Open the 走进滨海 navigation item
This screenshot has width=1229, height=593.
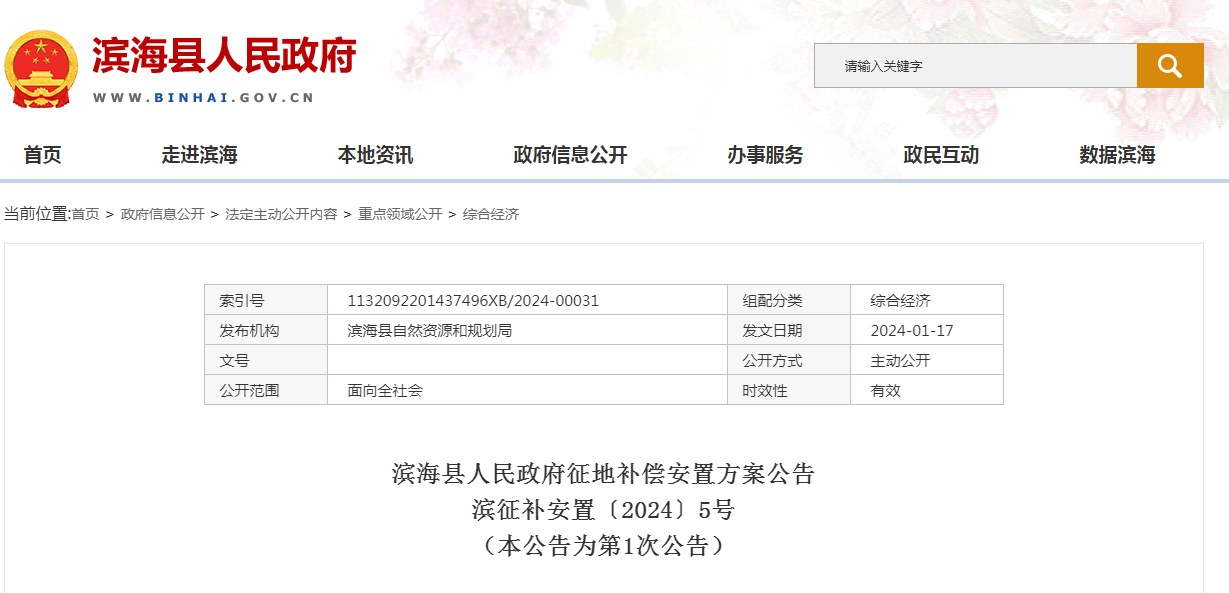(199, 155)
